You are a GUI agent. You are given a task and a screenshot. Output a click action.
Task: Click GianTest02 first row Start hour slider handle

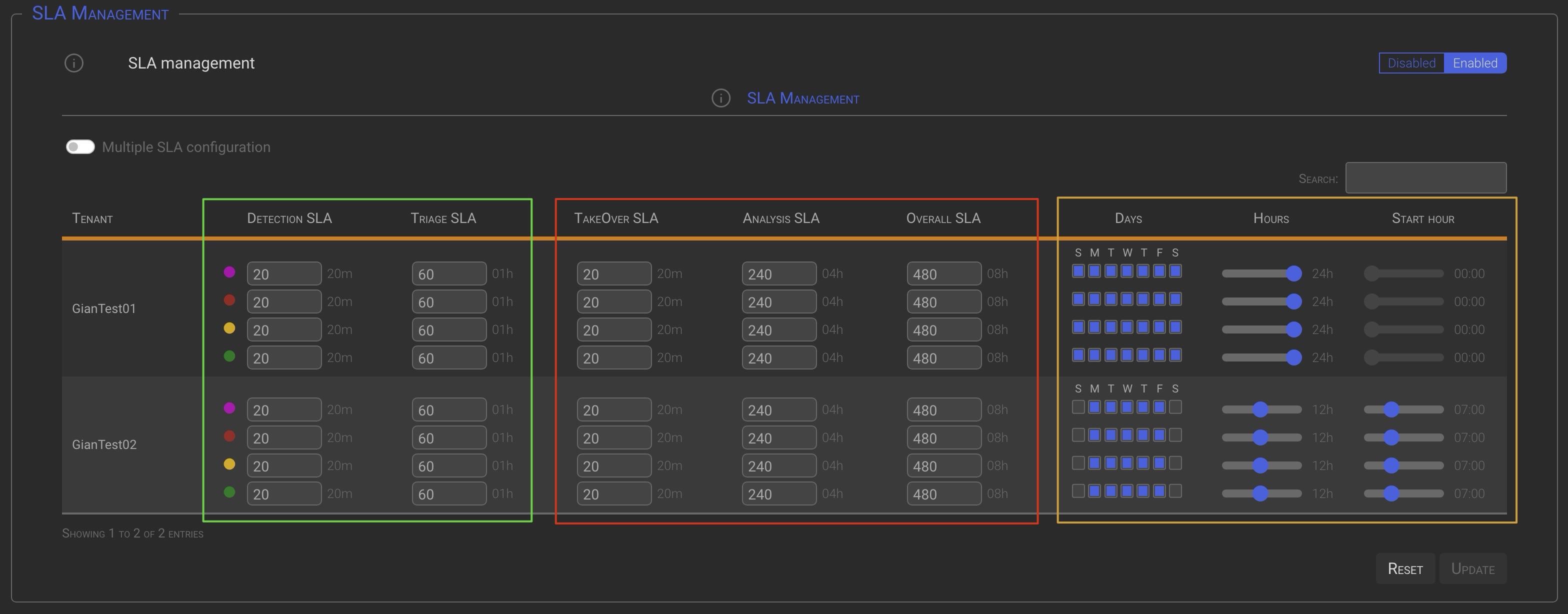coord(1391,409)
